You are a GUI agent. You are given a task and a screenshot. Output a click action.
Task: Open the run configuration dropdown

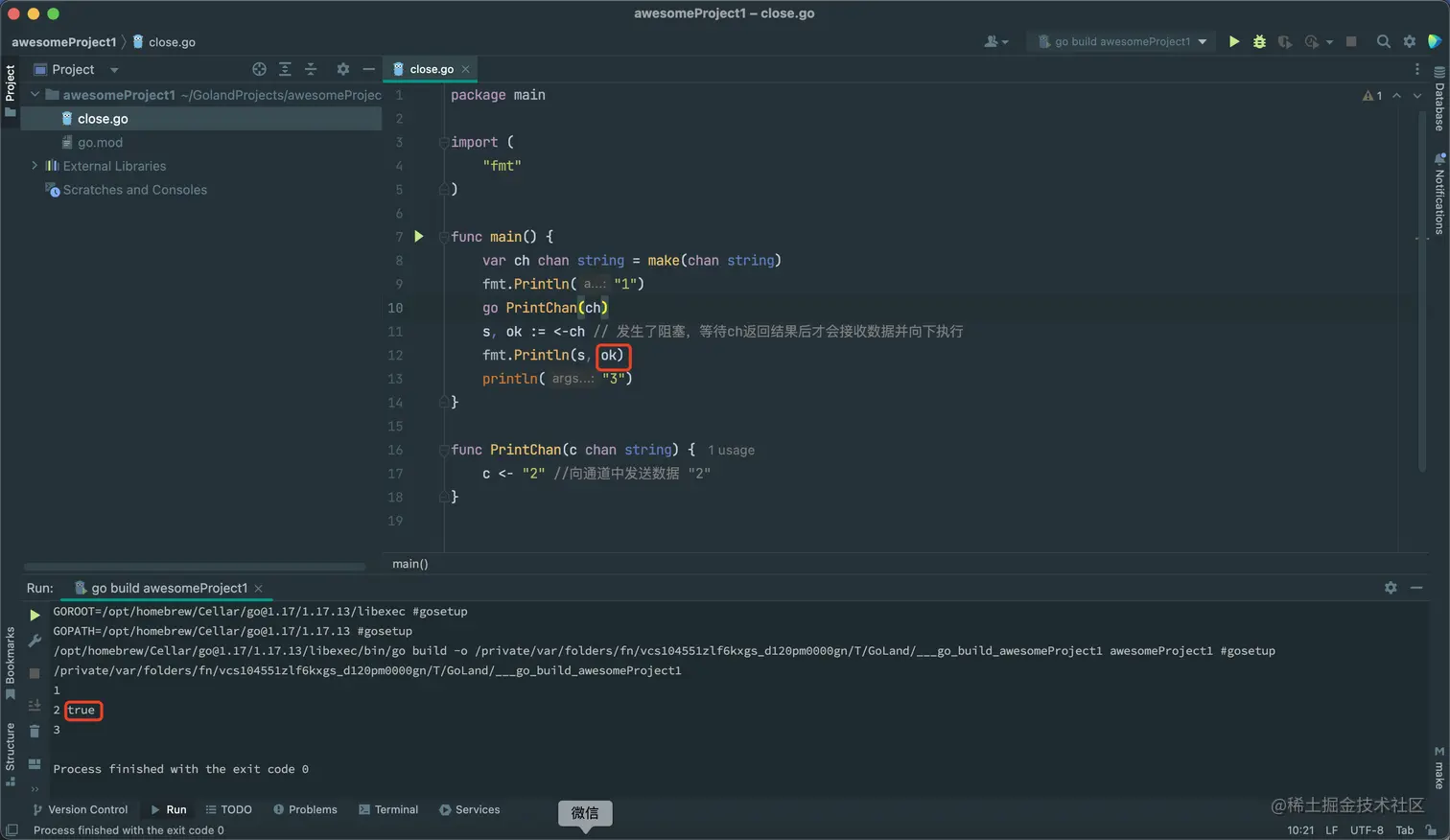pyautogui.click(x=1123, y=41)
